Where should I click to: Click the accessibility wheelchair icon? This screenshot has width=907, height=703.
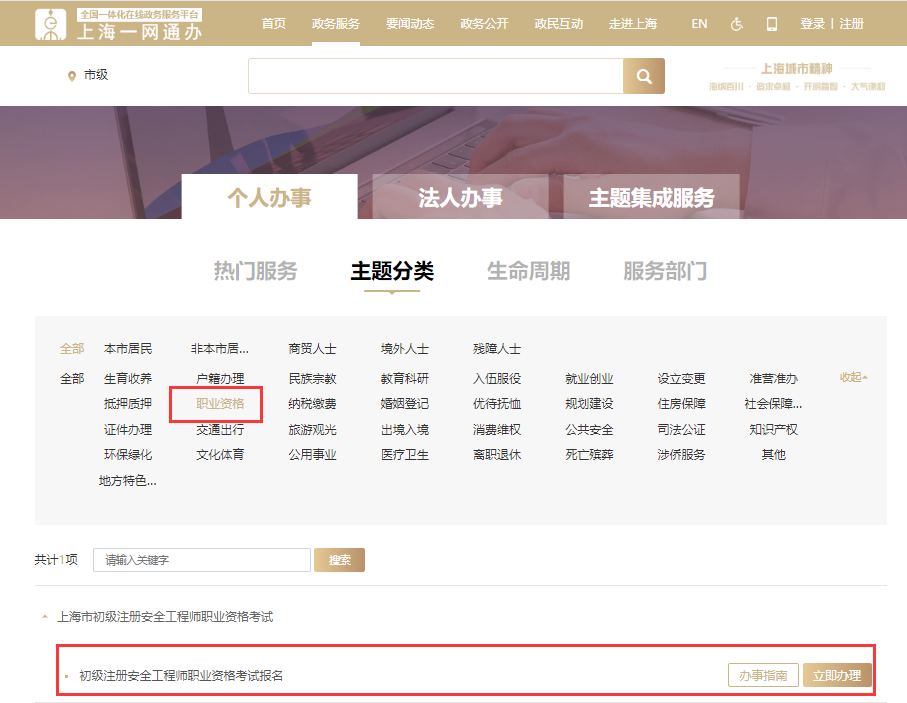737,22
